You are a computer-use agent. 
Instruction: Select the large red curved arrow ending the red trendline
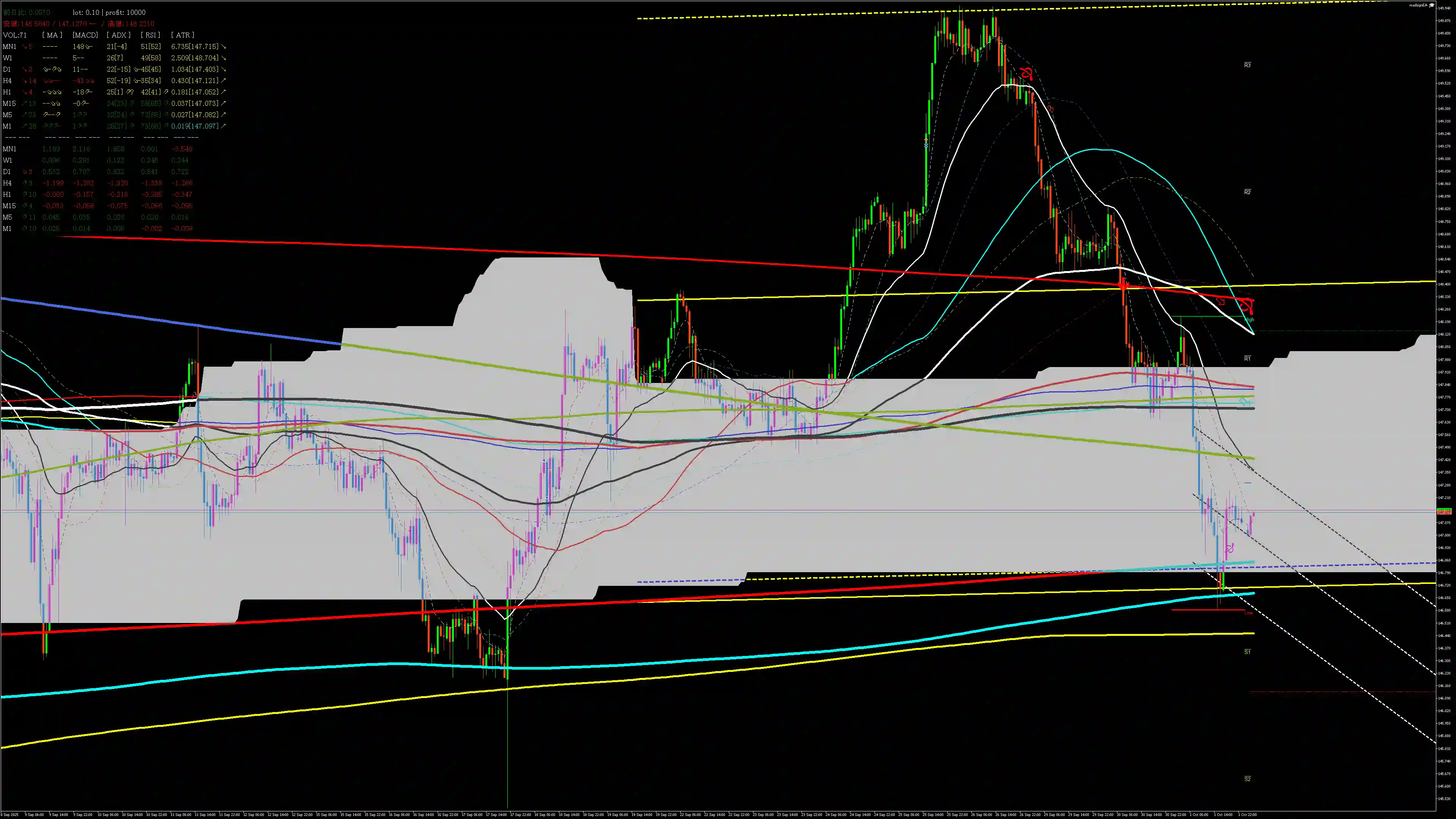click(1247, 306)
